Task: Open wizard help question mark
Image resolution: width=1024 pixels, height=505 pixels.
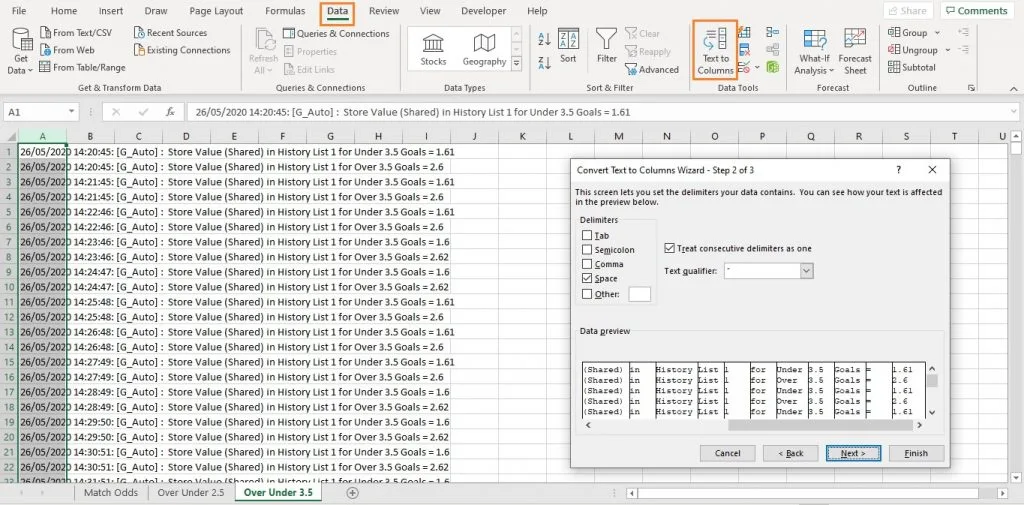Action: coord(899,169)
